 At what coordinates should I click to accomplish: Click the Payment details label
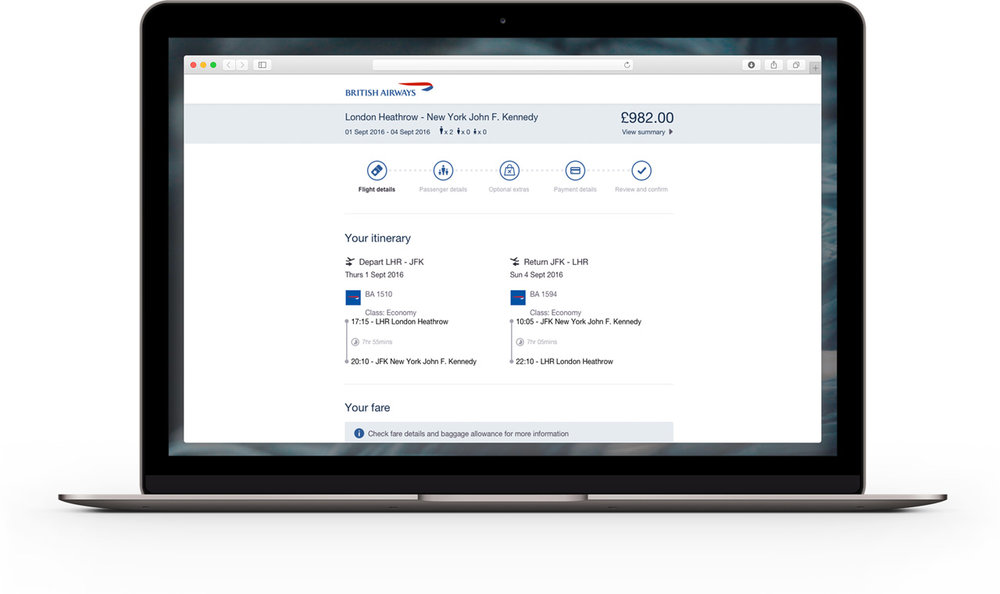(575, 189)
